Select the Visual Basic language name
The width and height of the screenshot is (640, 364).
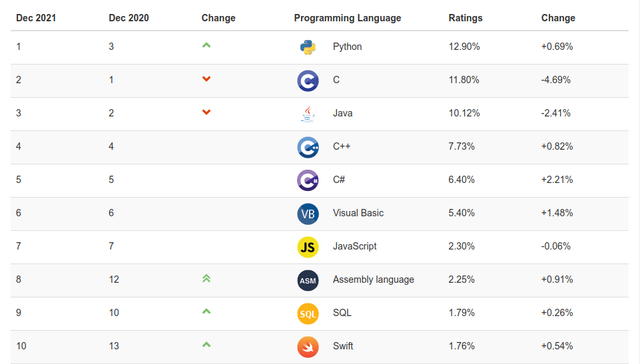coord(358,213)
